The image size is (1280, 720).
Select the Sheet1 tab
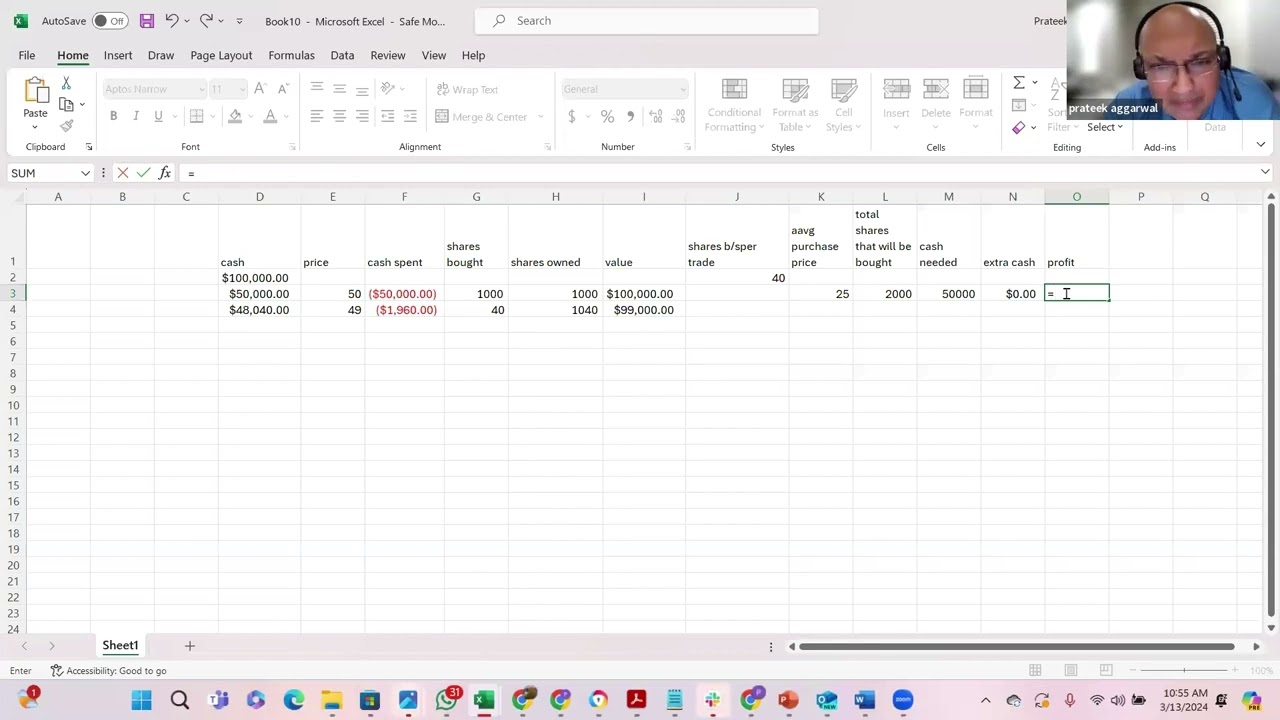coord(120,646)
